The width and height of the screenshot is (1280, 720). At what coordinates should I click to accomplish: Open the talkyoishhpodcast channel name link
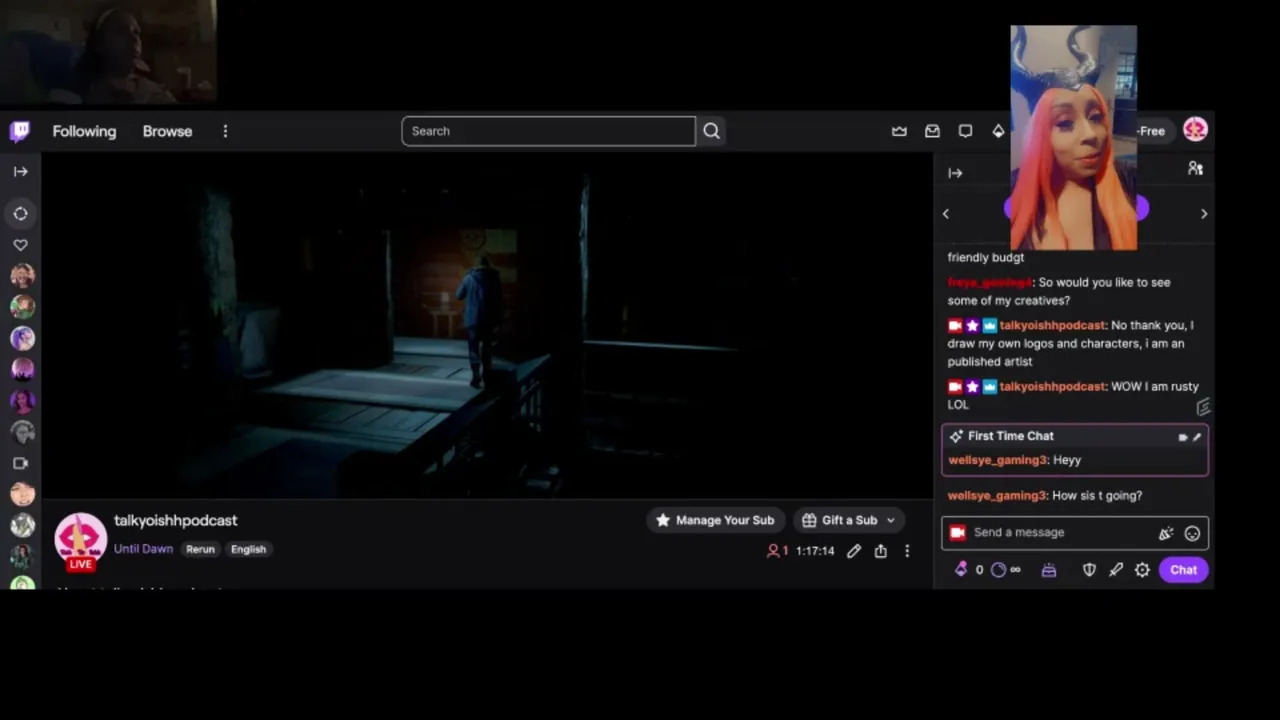coord(176,520)
